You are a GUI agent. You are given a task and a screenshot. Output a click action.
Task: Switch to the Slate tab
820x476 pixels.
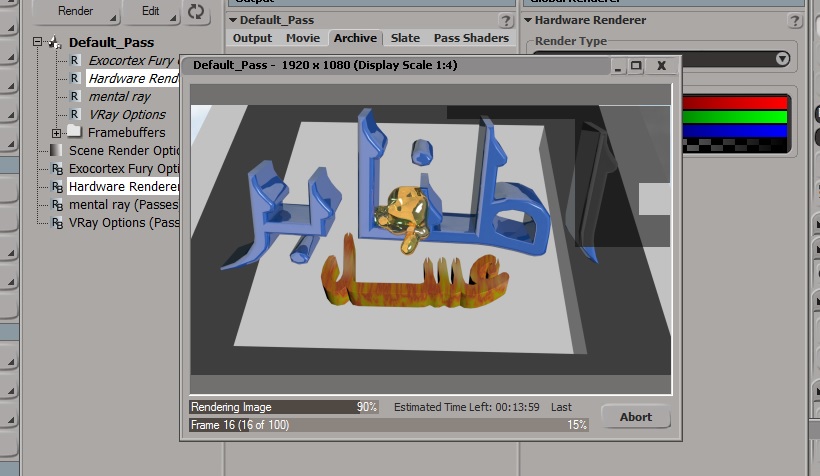click(405, 38)
